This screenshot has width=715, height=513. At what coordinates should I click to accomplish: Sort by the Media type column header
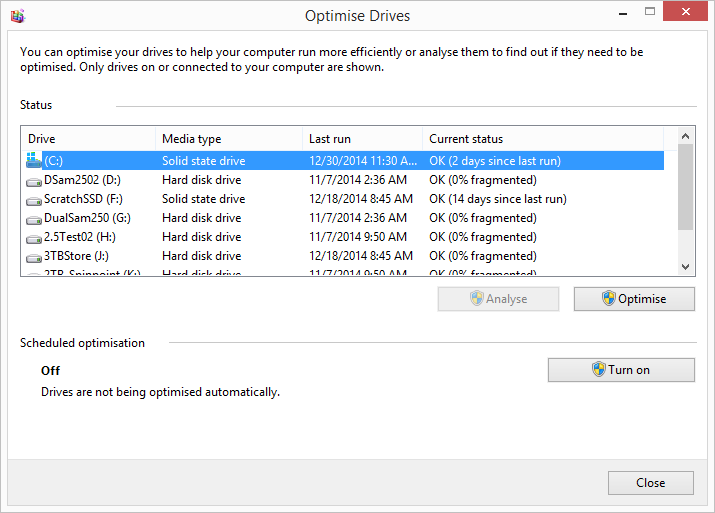pos(229,139)
